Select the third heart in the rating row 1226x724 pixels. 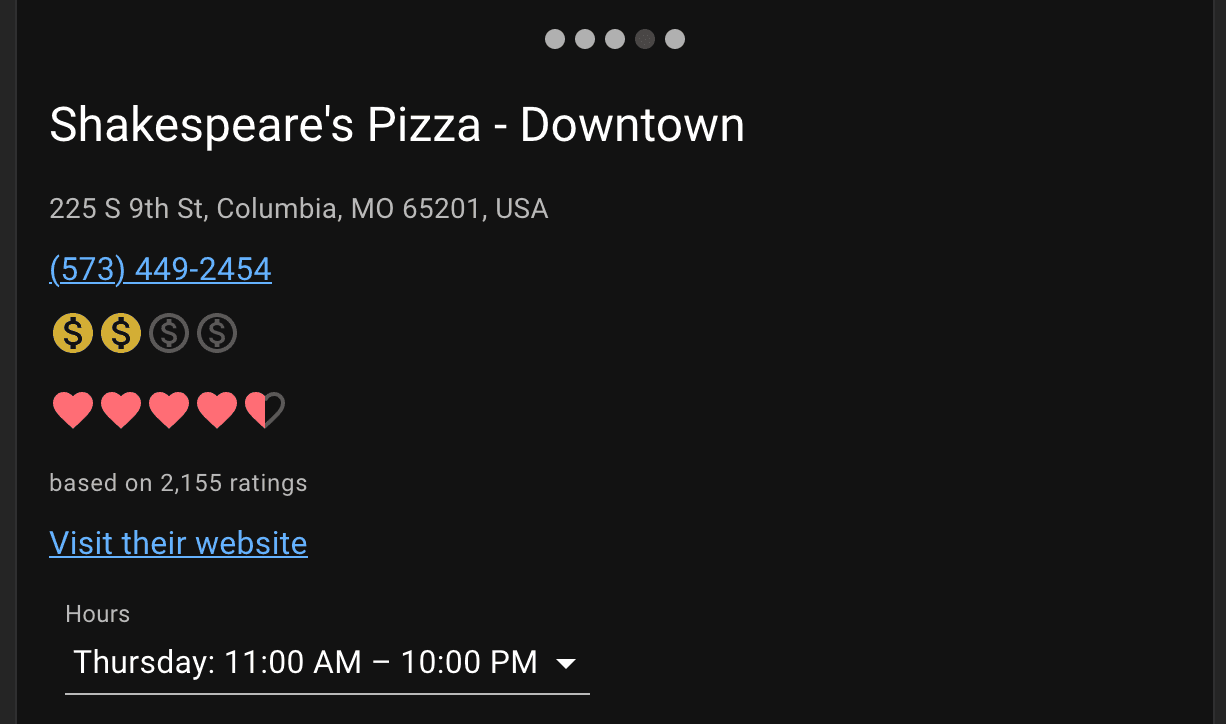tap(169, 409)
